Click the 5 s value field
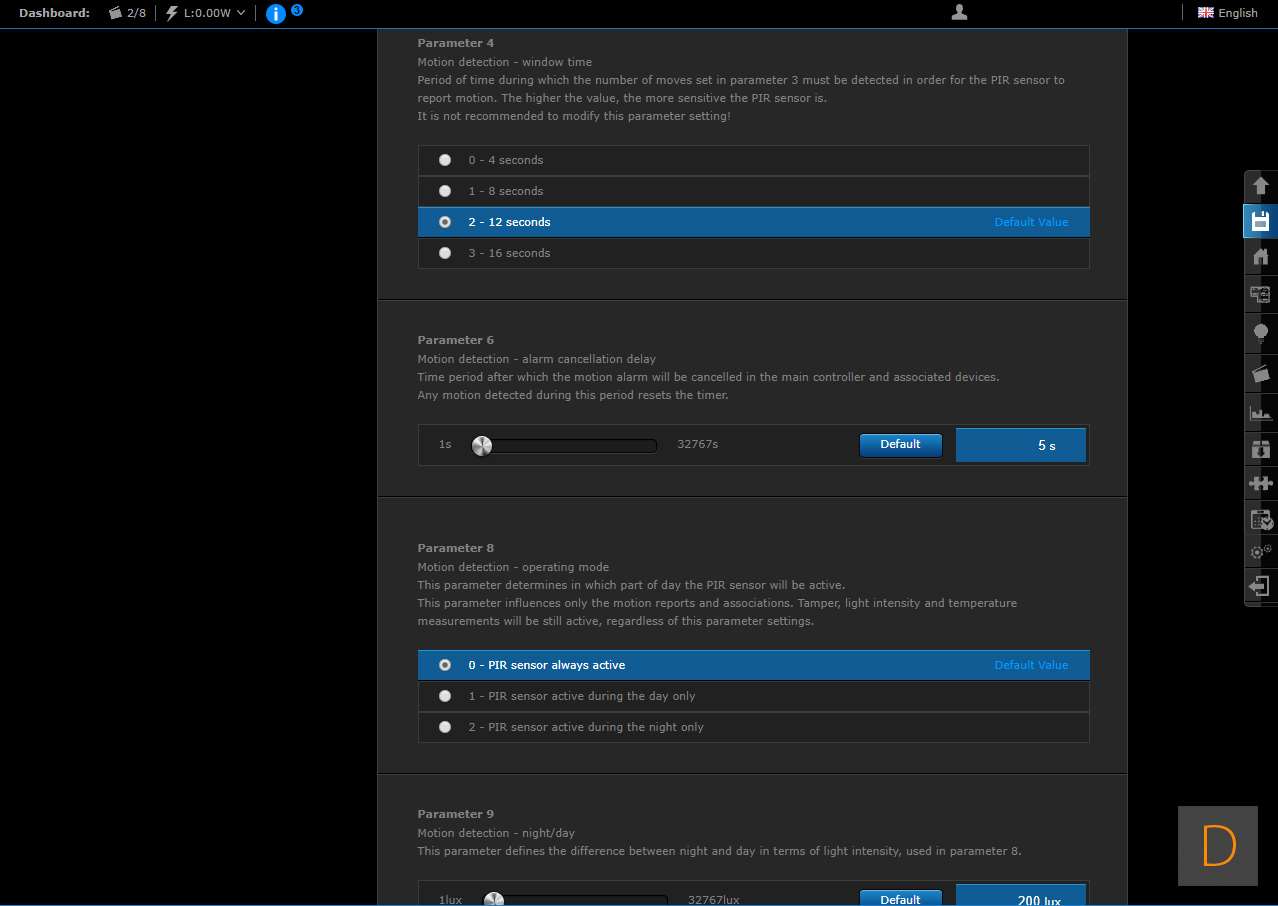 [1020, 446]
